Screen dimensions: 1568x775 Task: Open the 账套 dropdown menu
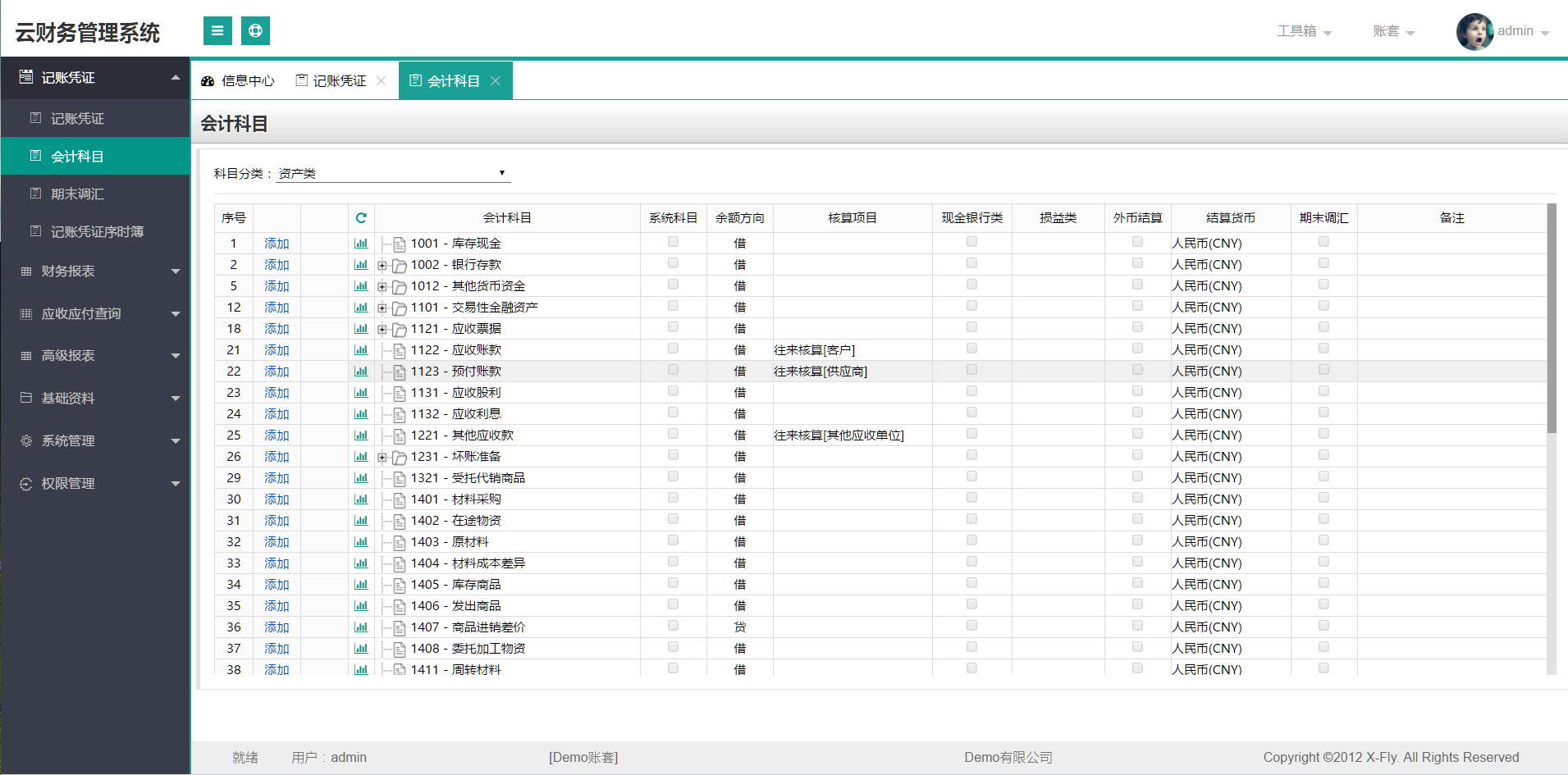(1393, 31)
